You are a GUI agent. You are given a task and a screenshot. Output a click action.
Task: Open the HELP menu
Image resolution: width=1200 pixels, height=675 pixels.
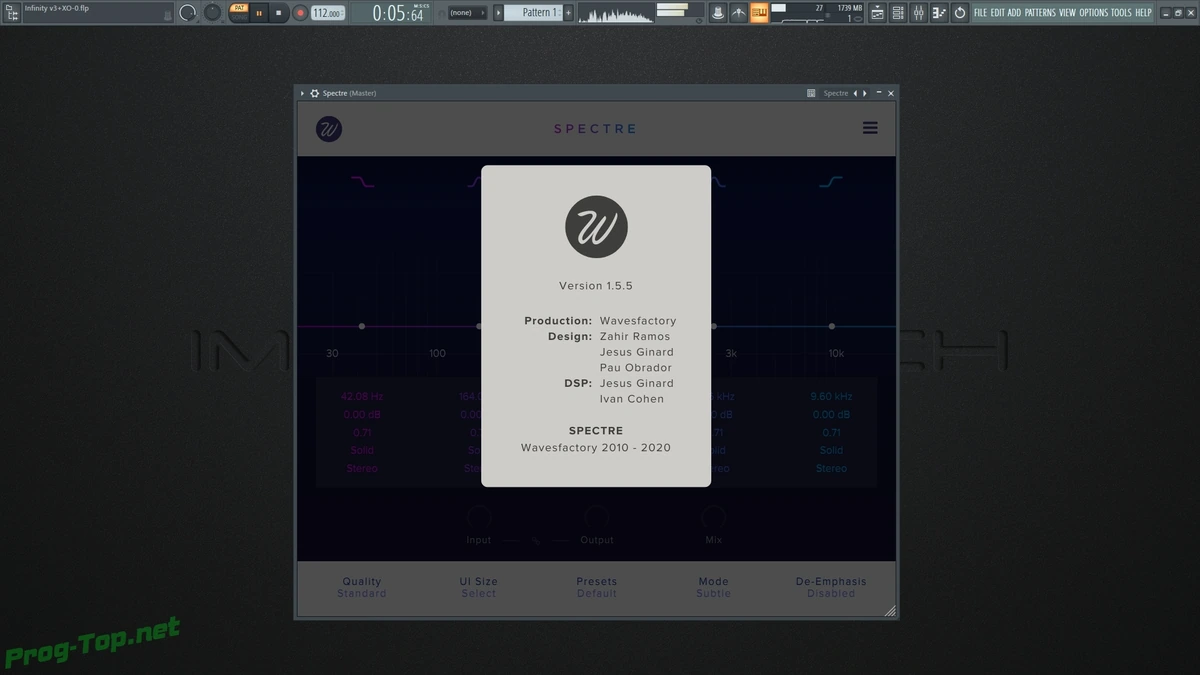click(1144, 13)
